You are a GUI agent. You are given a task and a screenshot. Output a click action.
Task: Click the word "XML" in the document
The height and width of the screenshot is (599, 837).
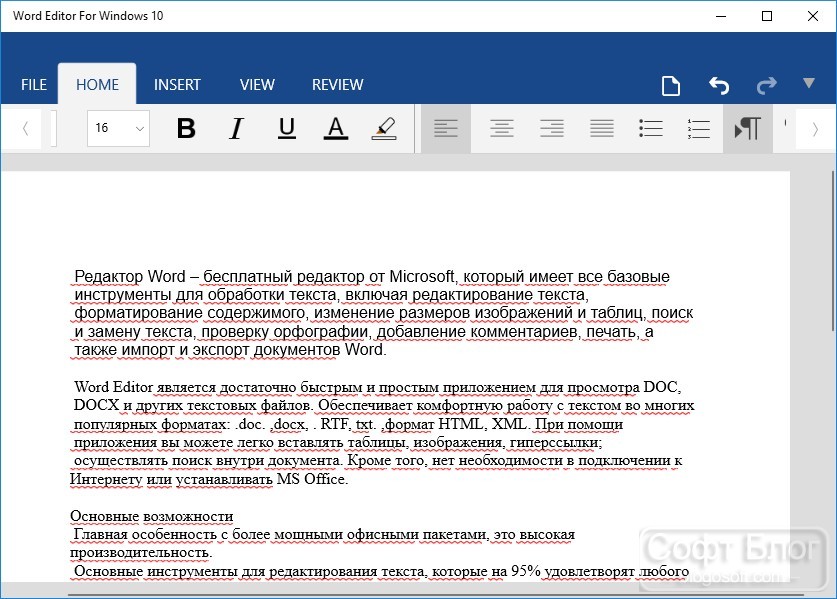click(509, 424)
